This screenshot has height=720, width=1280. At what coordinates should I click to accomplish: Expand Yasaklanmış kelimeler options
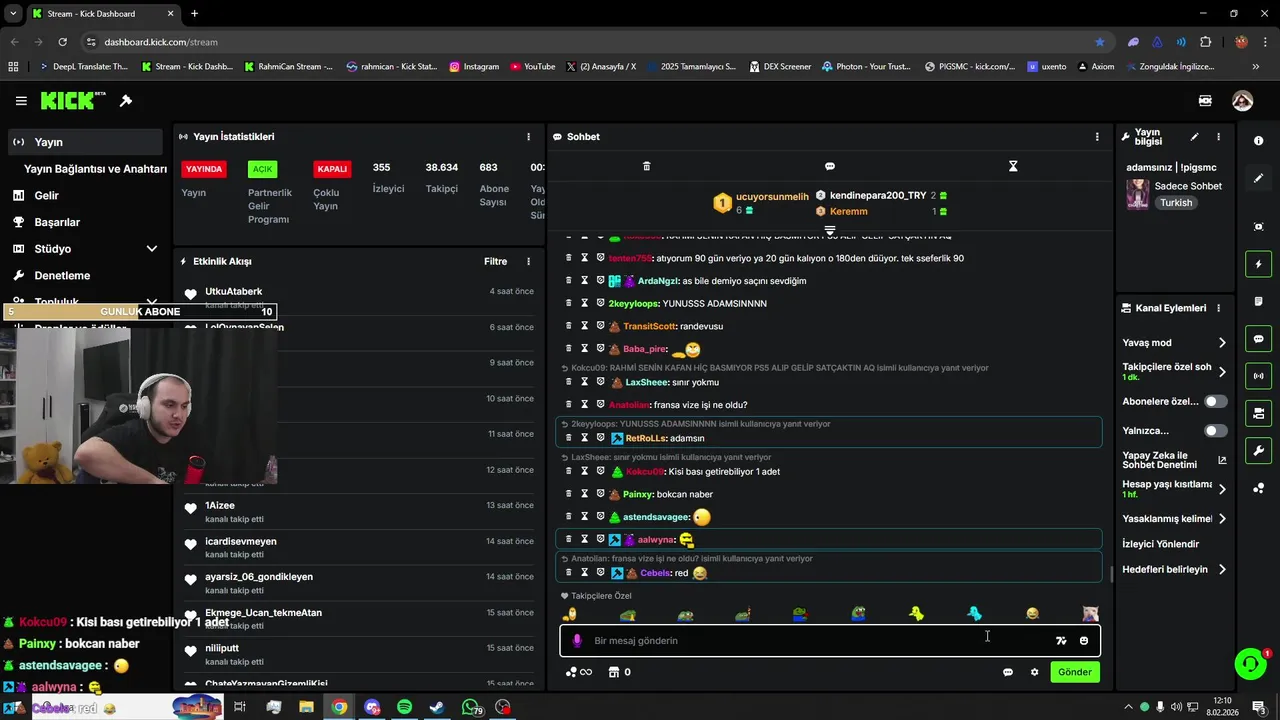(1222, 519)
